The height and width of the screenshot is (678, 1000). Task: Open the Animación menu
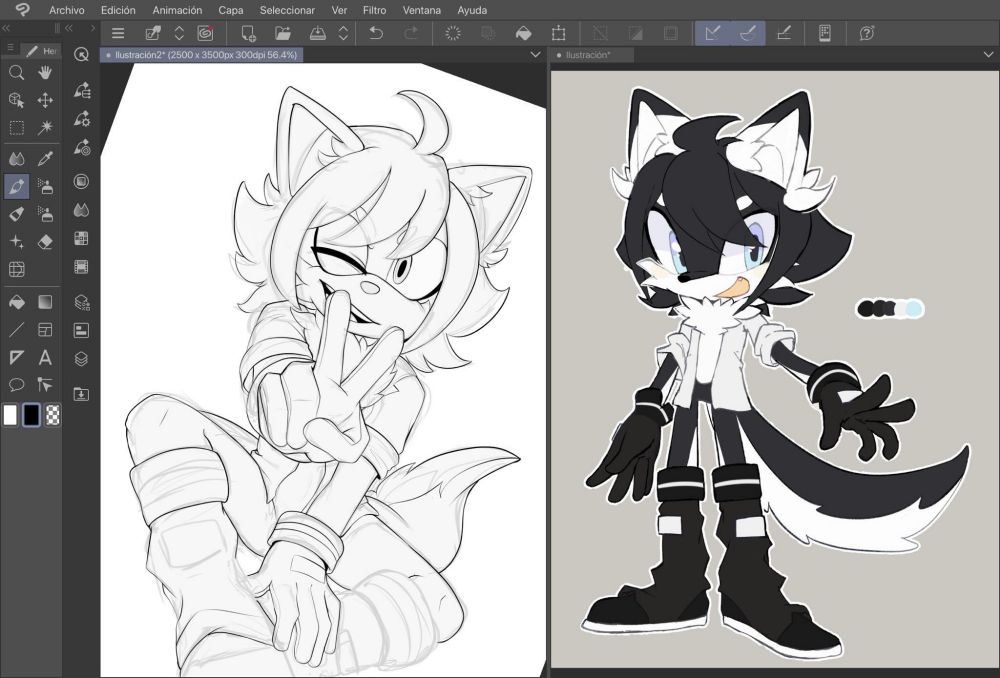coord(177,10)
